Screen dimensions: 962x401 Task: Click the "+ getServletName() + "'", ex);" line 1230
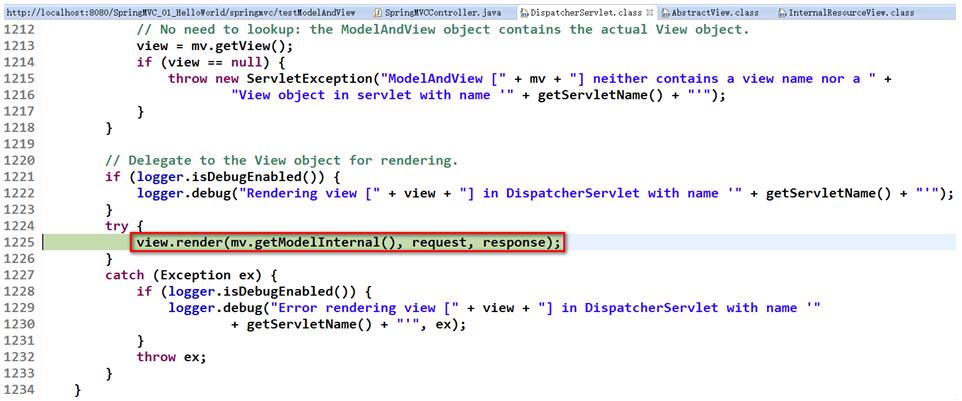click(x=348, y=324)
